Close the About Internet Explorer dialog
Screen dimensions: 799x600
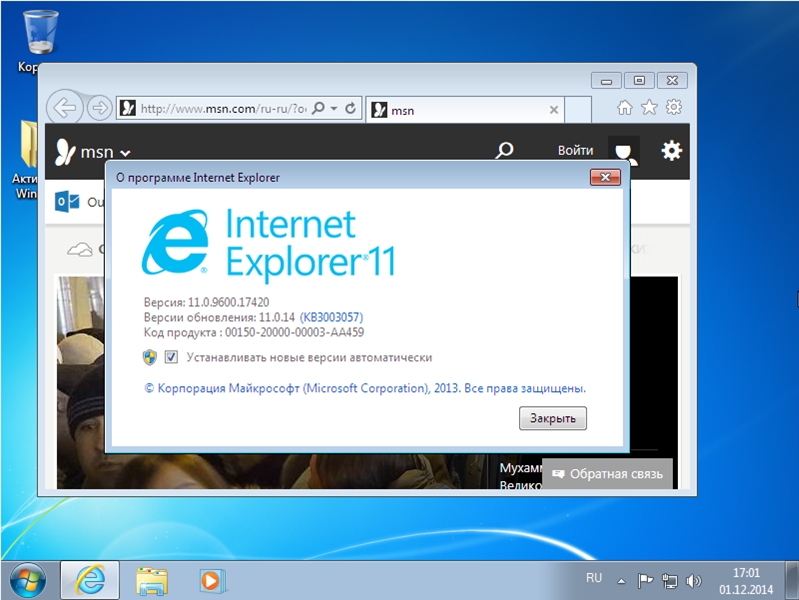[605, 177]
